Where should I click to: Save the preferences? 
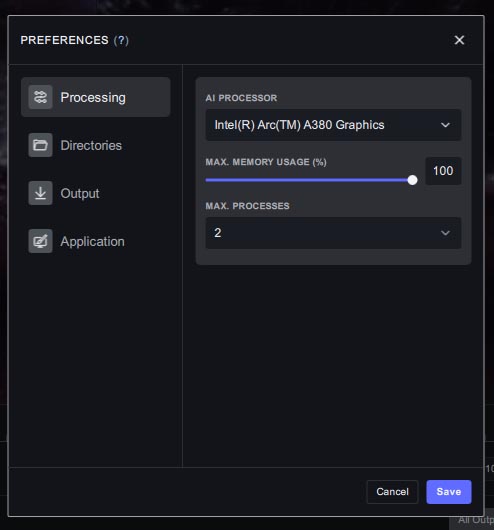[449, 492]
